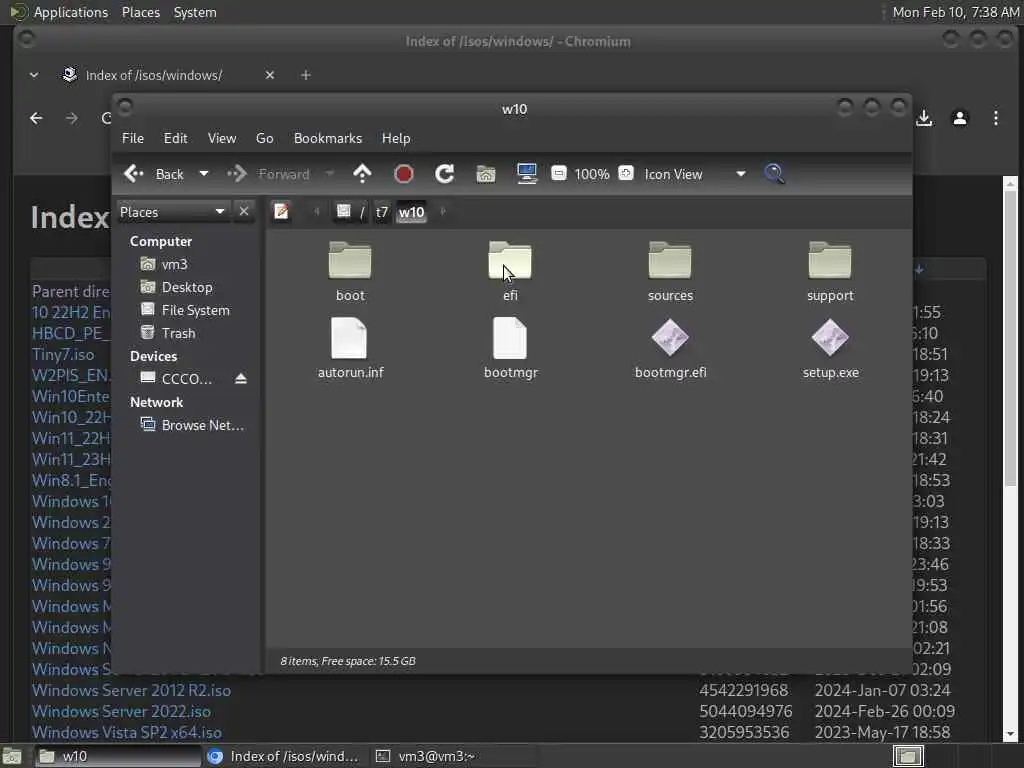
Task: Click the t7 path bar segment
Action: [x=382, y=212]
